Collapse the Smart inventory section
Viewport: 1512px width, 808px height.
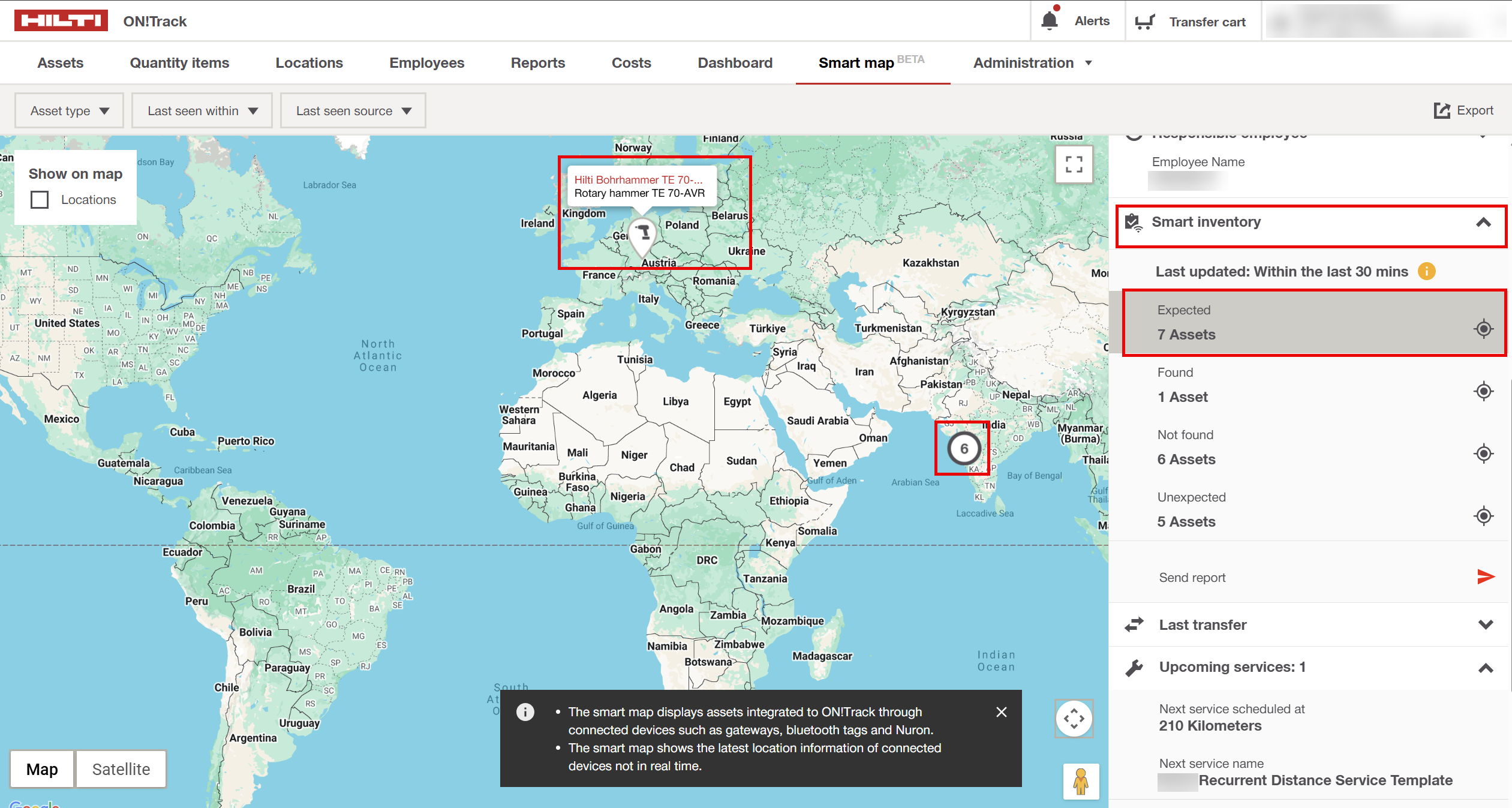1483,222
